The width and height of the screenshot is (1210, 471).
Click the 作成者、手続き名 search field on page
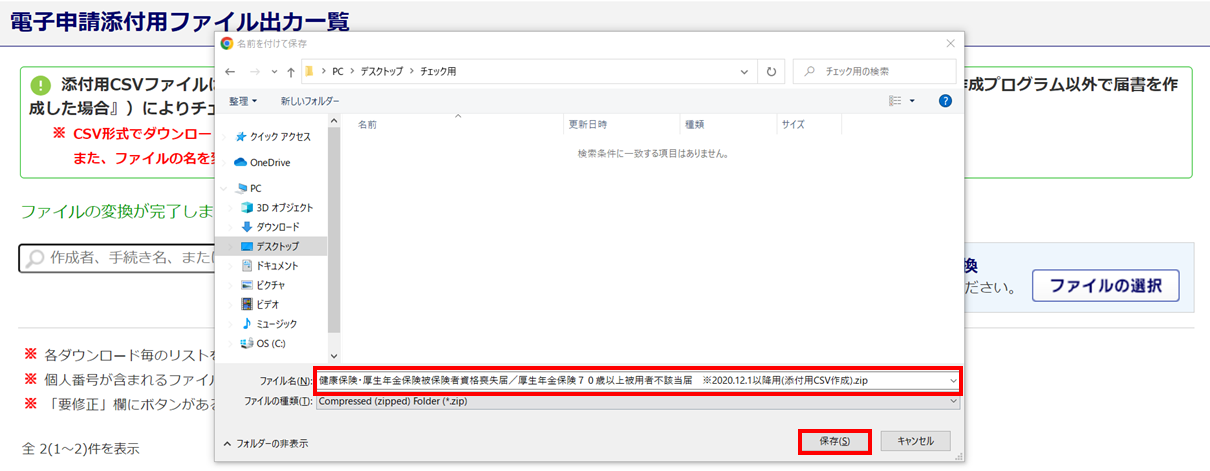tap(118, 258)
